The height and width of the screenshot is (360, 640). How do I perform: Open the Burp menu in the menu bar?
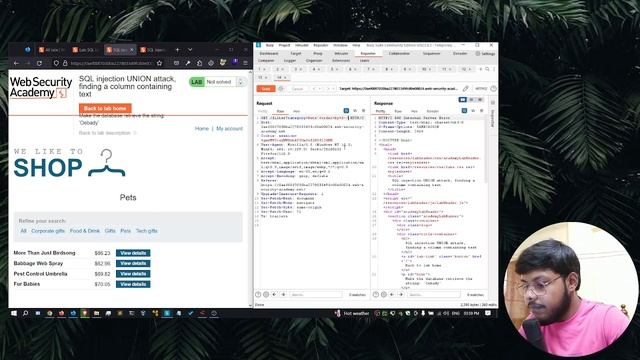click(x=269, y=45)
